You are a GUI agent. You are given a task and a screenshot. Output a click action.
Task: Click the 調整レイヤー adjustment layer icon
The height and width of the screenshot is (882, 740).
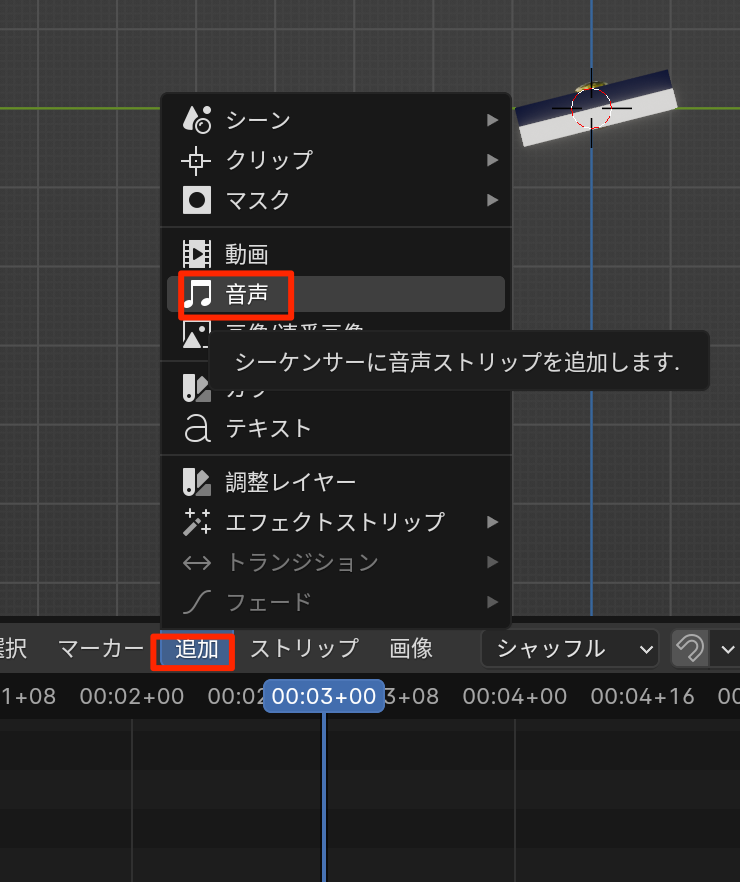pos(197,483)
